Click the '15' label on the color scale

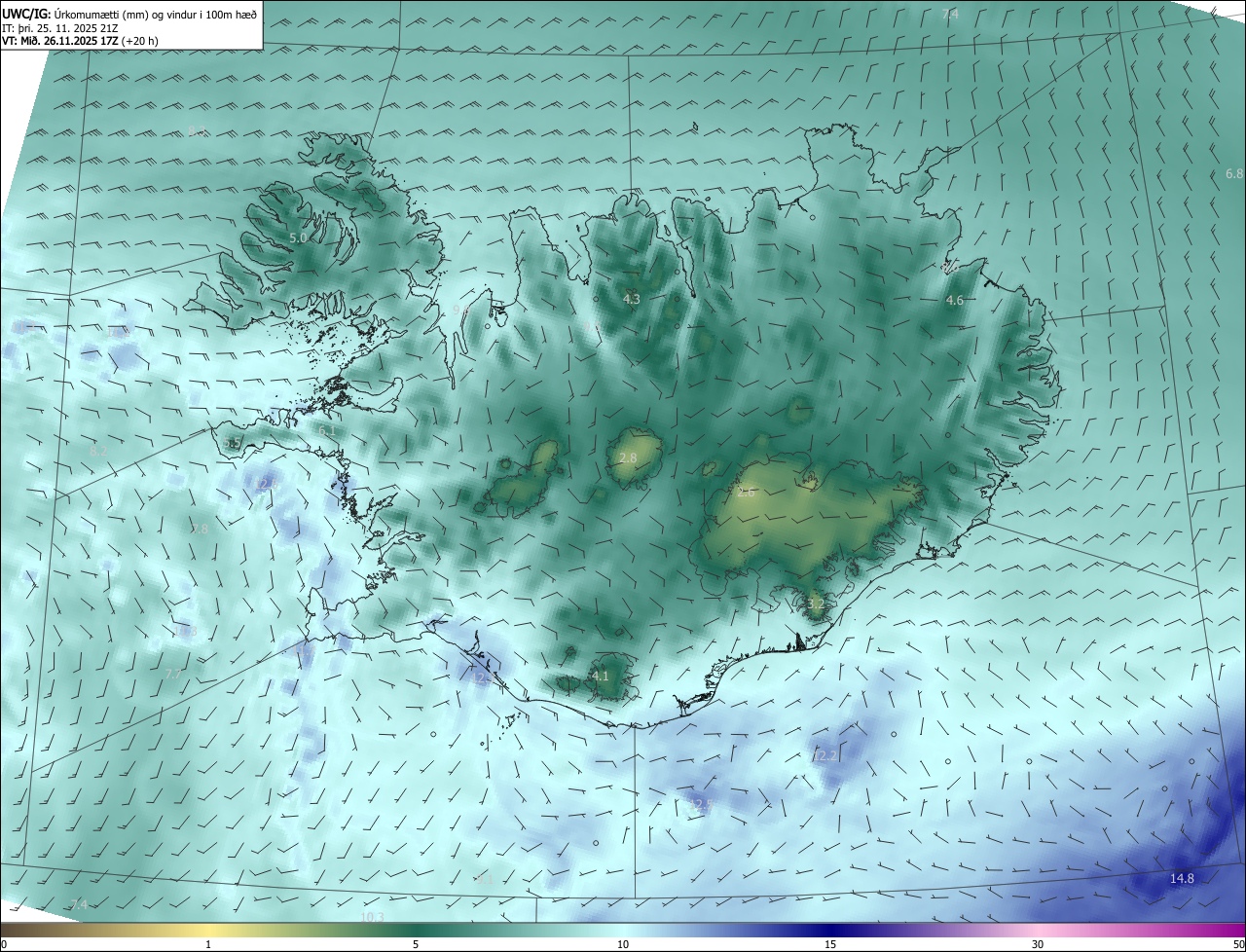point(830,944)
